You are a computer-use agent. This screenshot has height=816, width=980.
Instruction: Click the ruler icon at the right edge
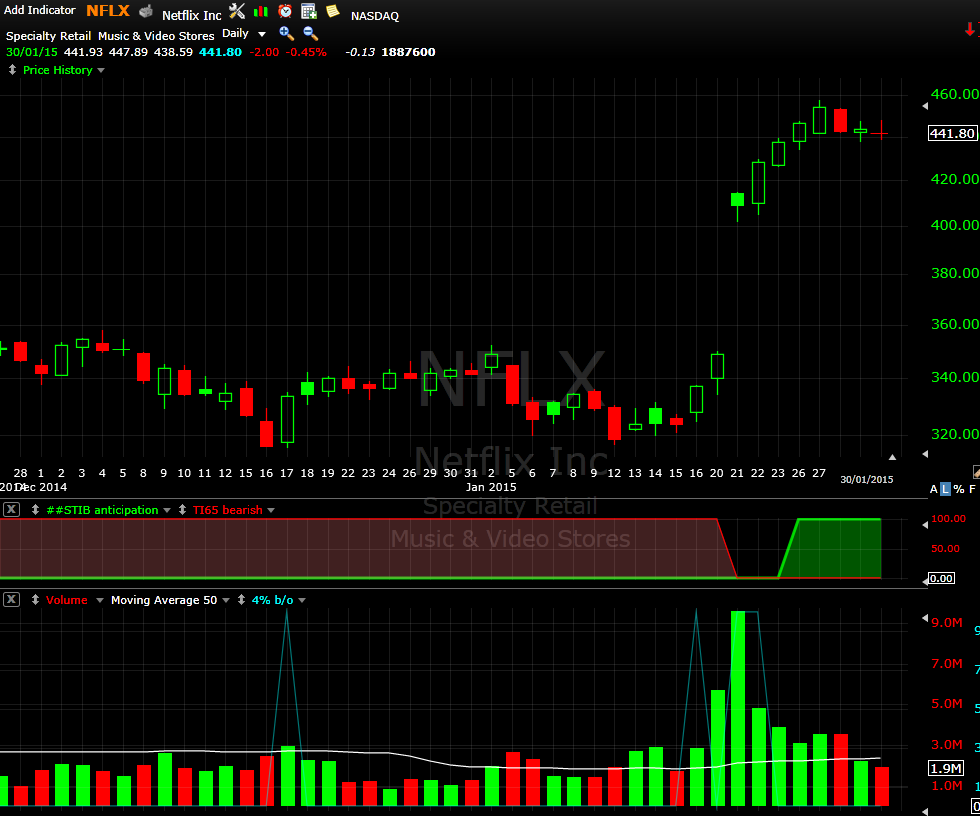click(x=976, y=472)
